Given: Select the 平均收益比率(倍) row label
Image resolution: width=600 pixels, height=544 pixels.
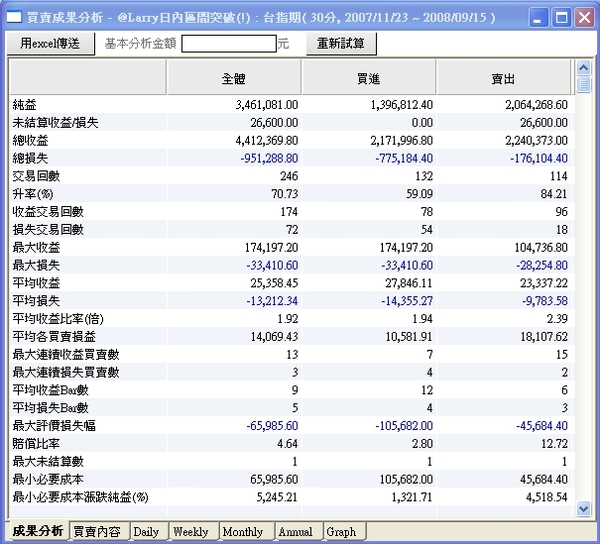Looking at the screenshot, I should [x=58, y=319].
